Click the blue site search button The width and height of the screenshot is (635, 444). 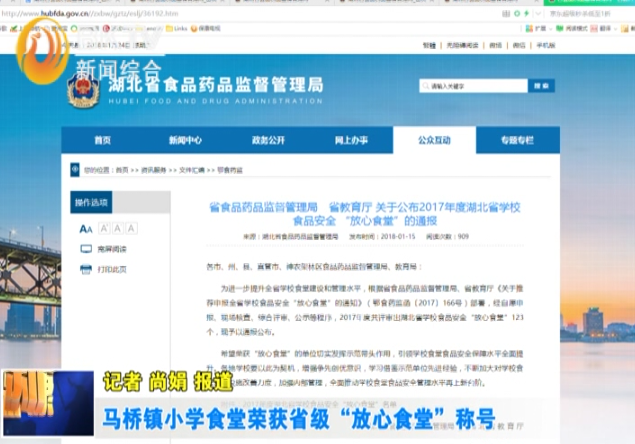pos(542,87)
